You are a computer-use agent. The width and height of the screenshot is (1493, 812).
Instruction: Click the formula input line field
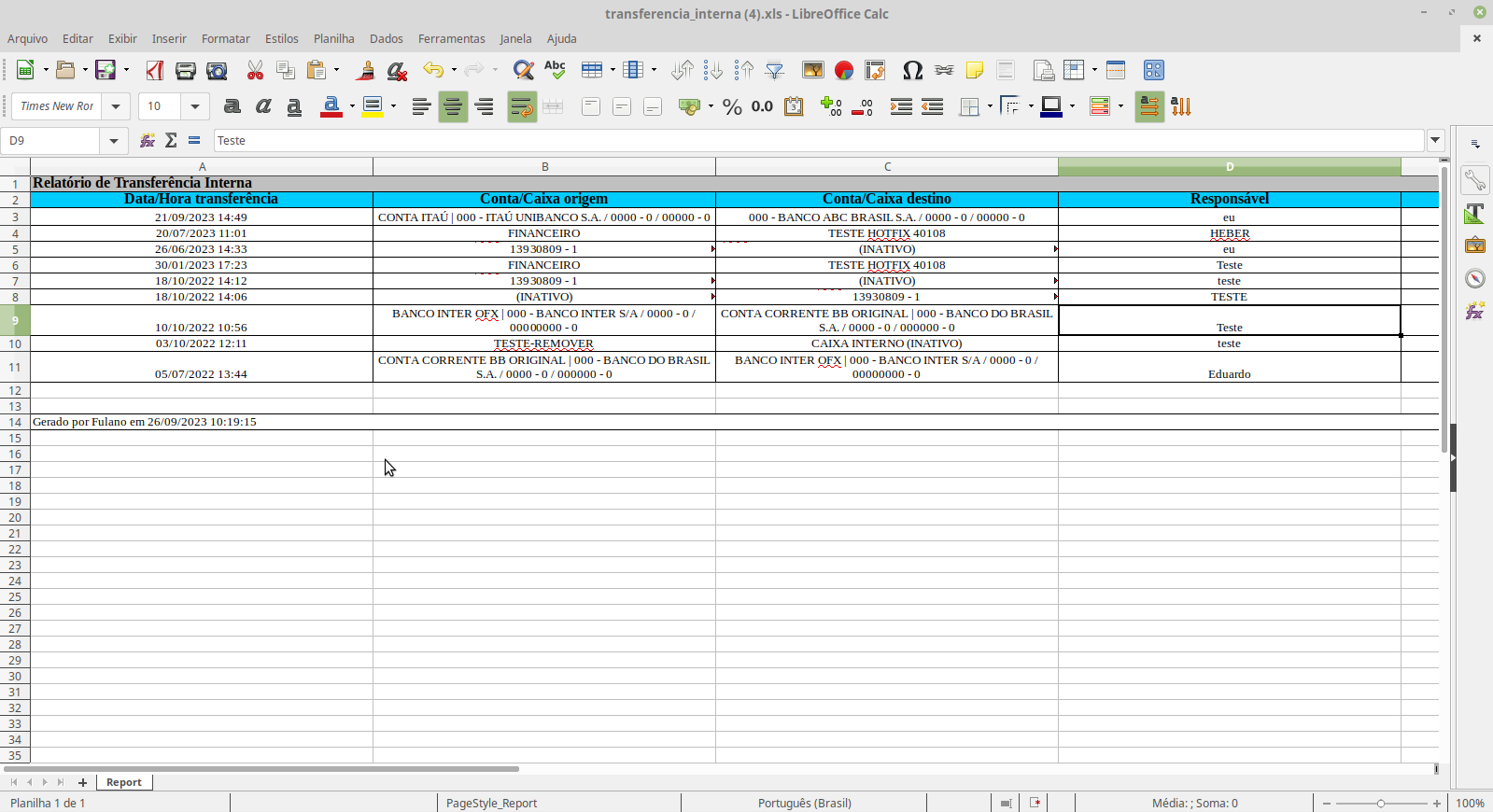click(x=818, y=141)
